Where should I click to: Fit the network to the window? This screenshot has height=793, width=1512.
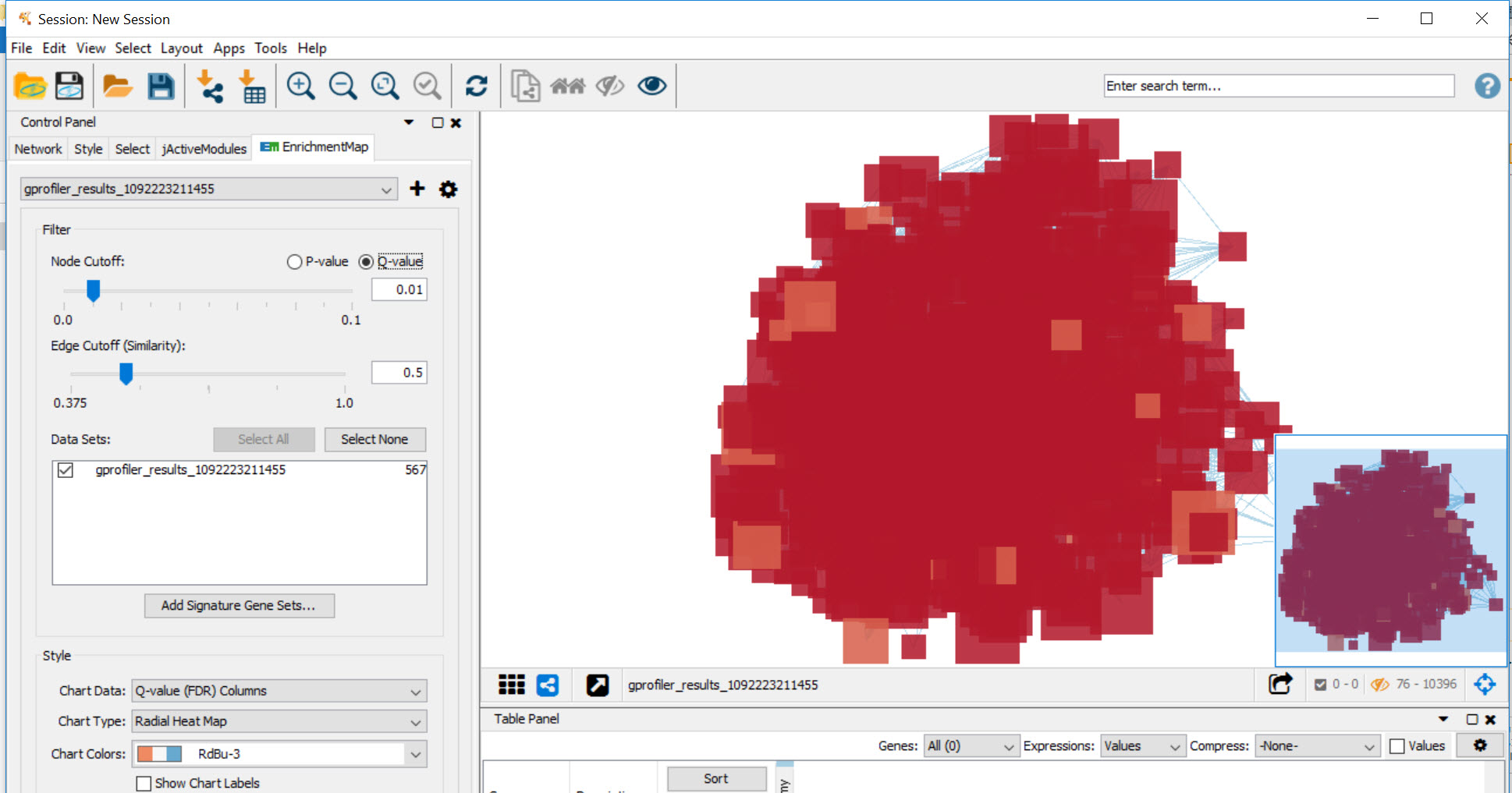coord(385,86)
